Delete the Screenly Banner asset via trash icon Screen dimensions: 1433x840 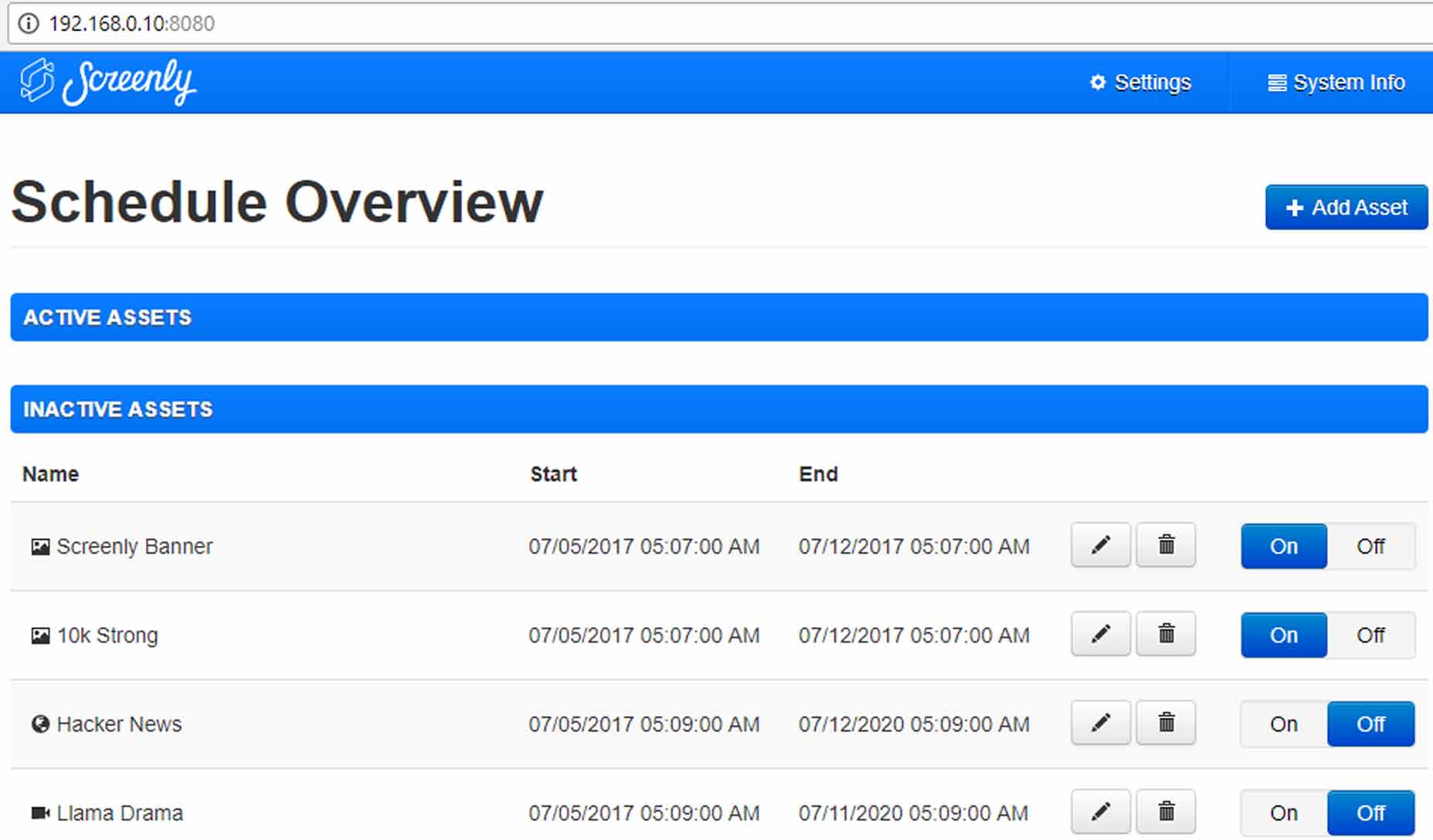pos(1166,545)
